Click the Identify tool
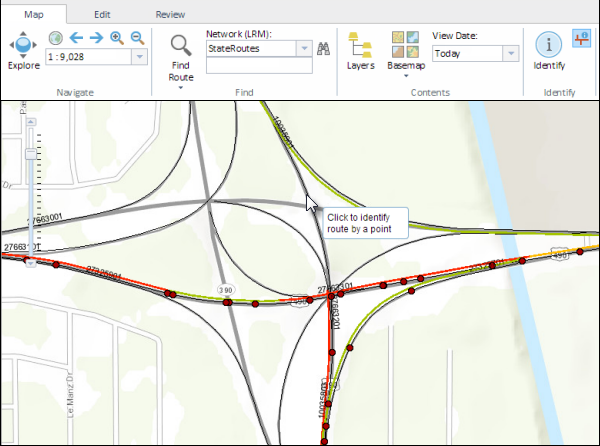Viewport: 600px width, 446px height. pyautogui.click(x=548, y=48)
